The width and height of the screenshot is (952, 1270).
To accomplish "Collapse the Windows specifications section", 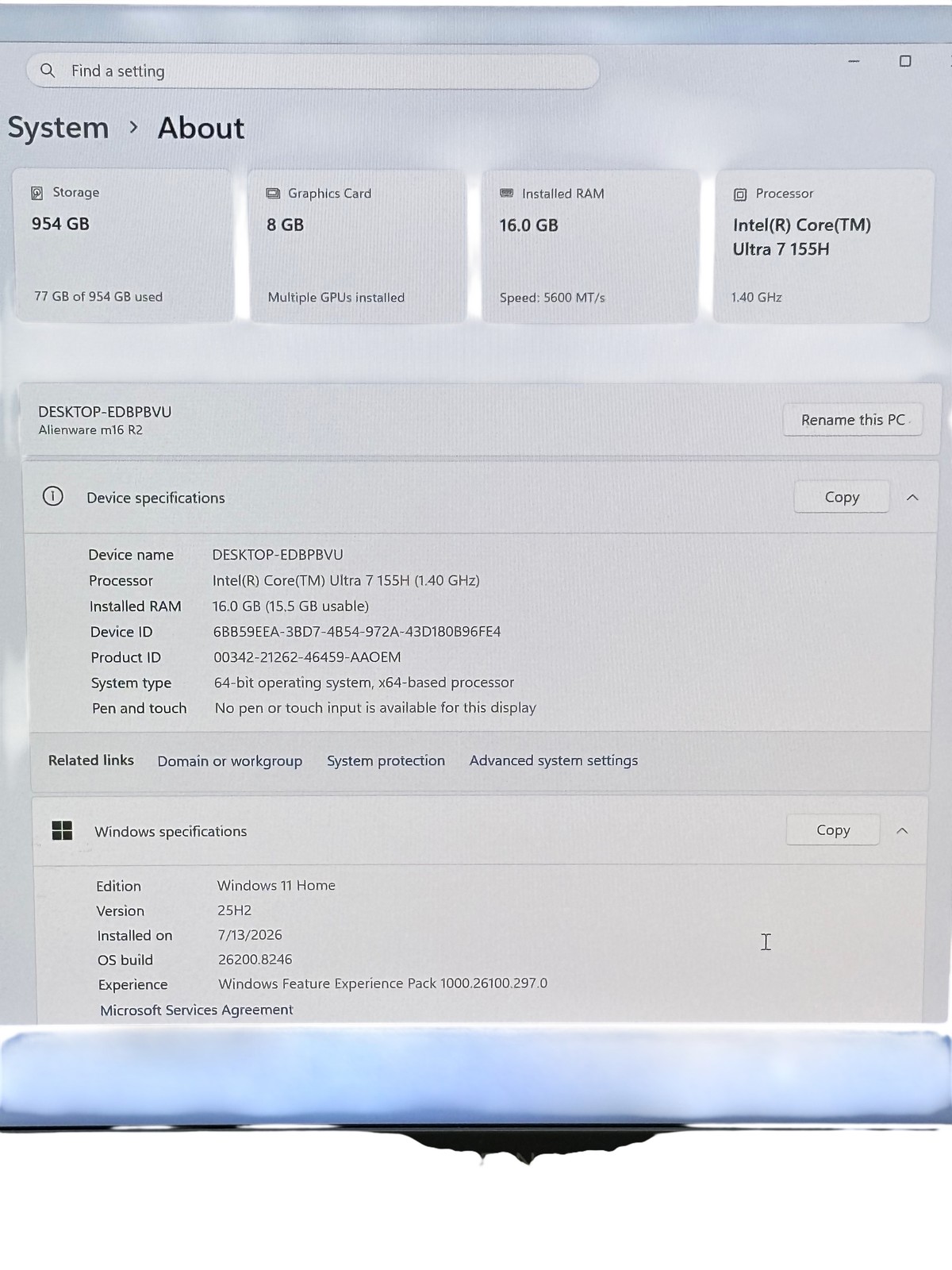I will [902, 831].
